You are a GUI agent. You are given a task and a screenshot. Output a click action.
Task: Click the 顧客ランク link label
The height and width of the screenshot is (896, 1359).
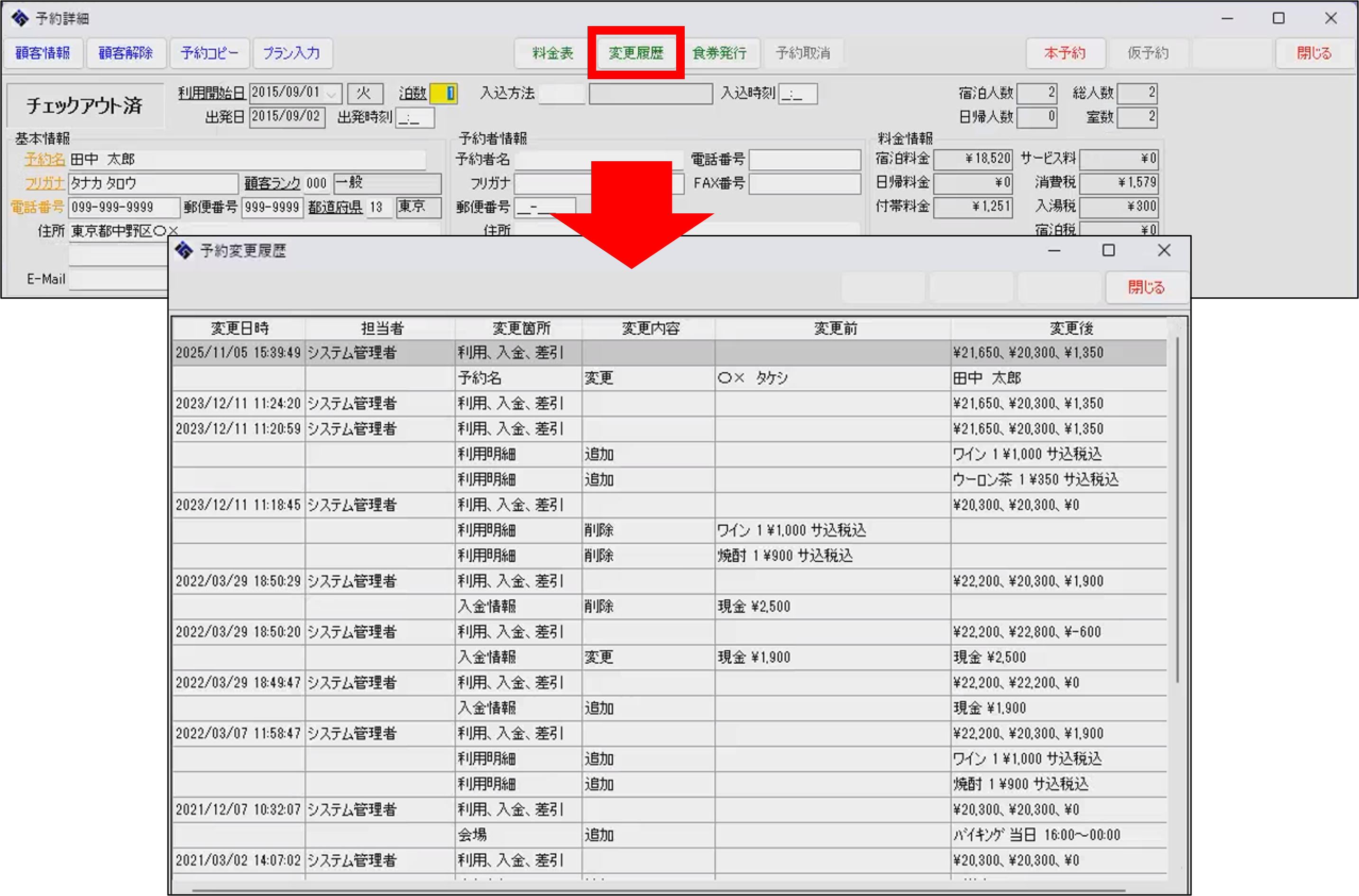[x=272, y=183]
